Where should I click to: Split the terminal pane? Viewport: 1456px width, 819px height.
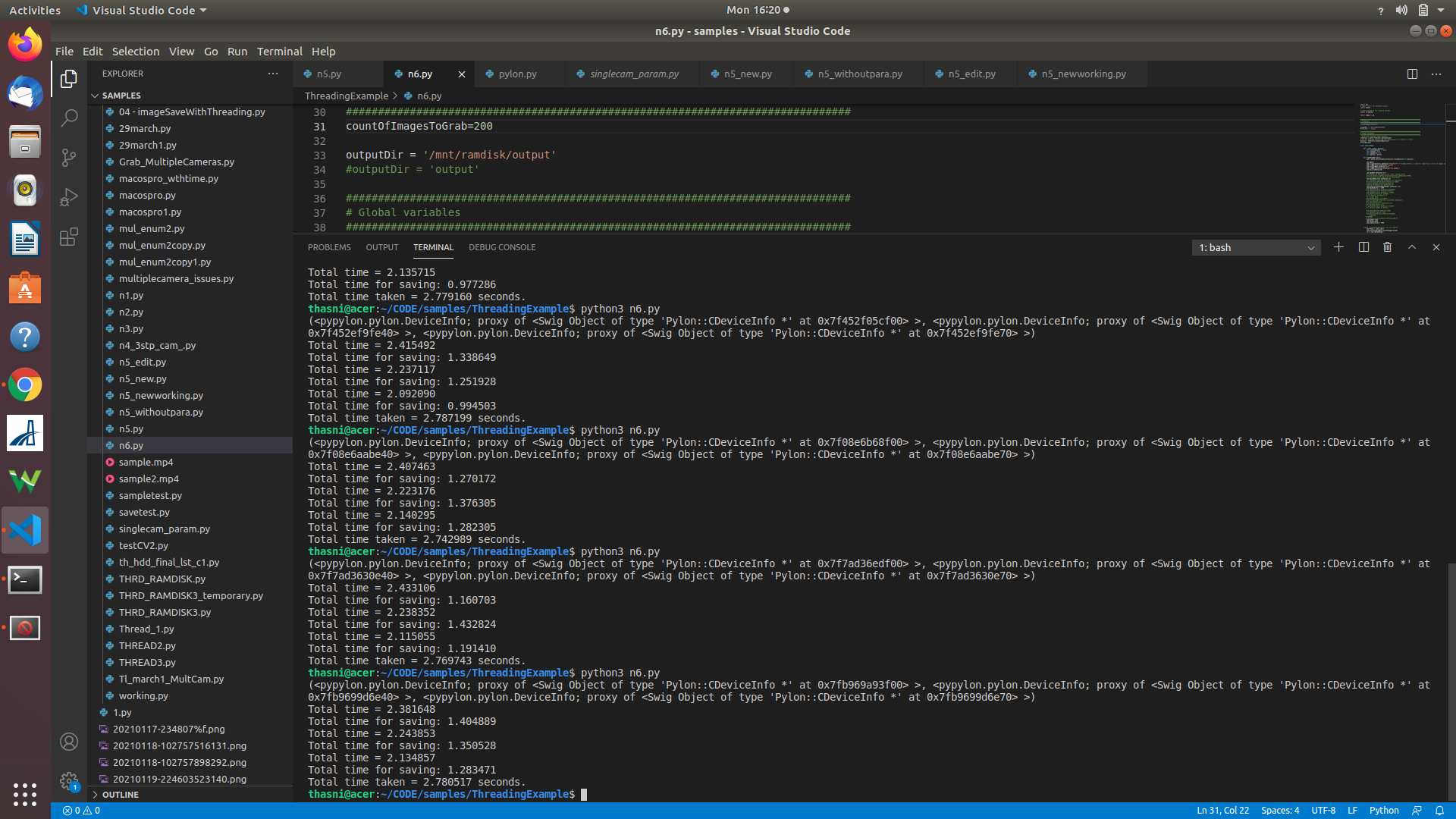coord(1363,247)
